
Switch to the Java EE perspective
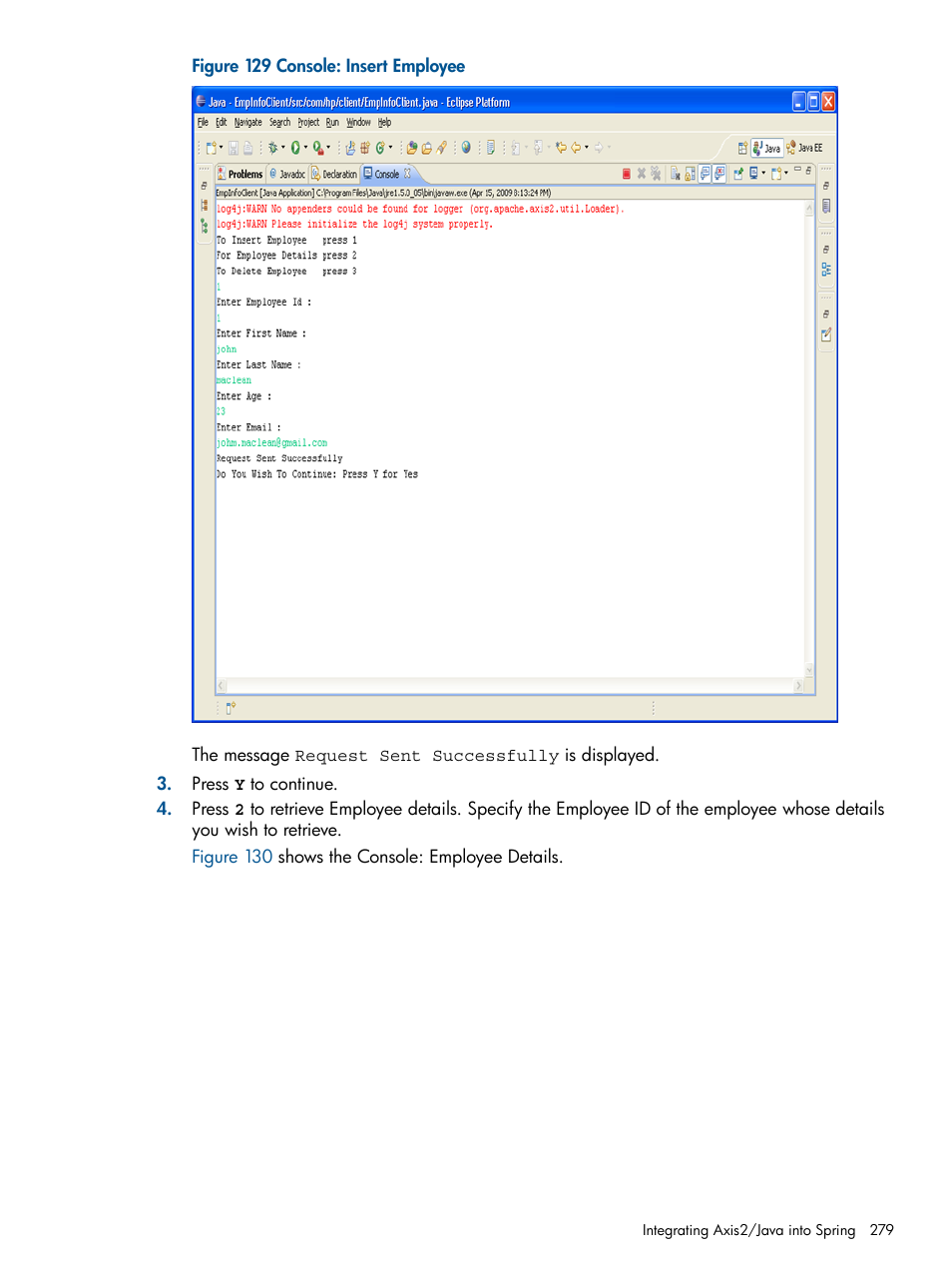pos(805,148)
